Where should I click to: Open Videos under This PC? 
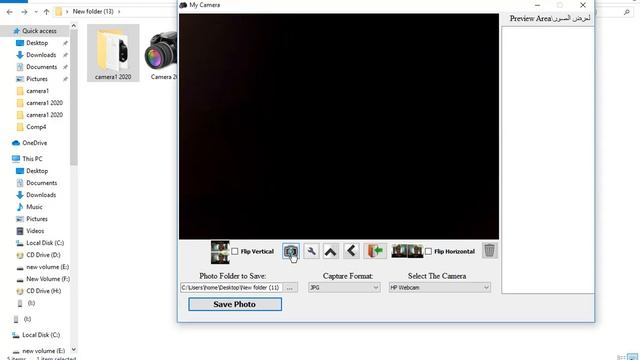[35, 231]
